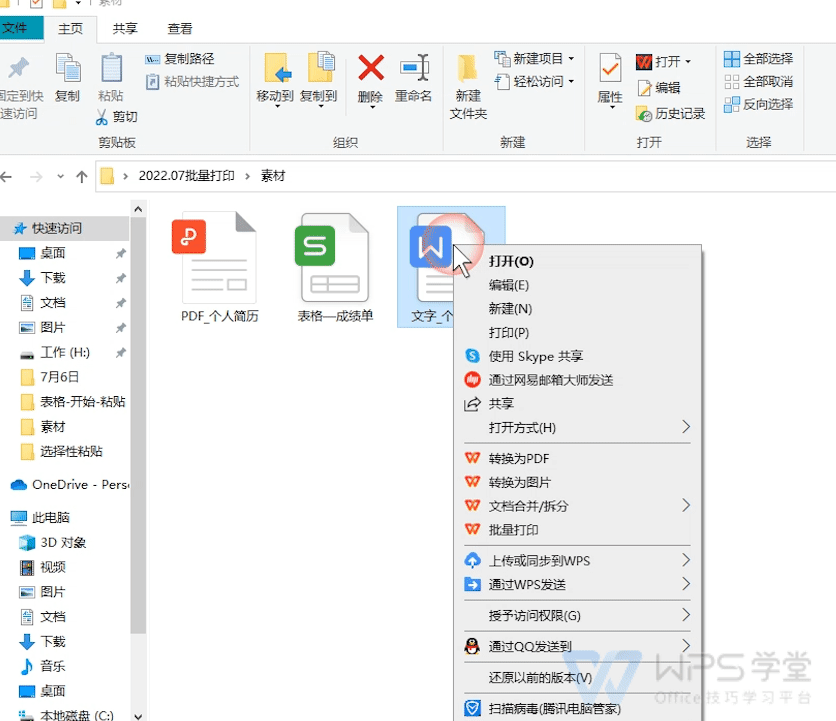Switch to the Home (主页) tab
Viewport: 836px width, 721px height.
point(70,29)
